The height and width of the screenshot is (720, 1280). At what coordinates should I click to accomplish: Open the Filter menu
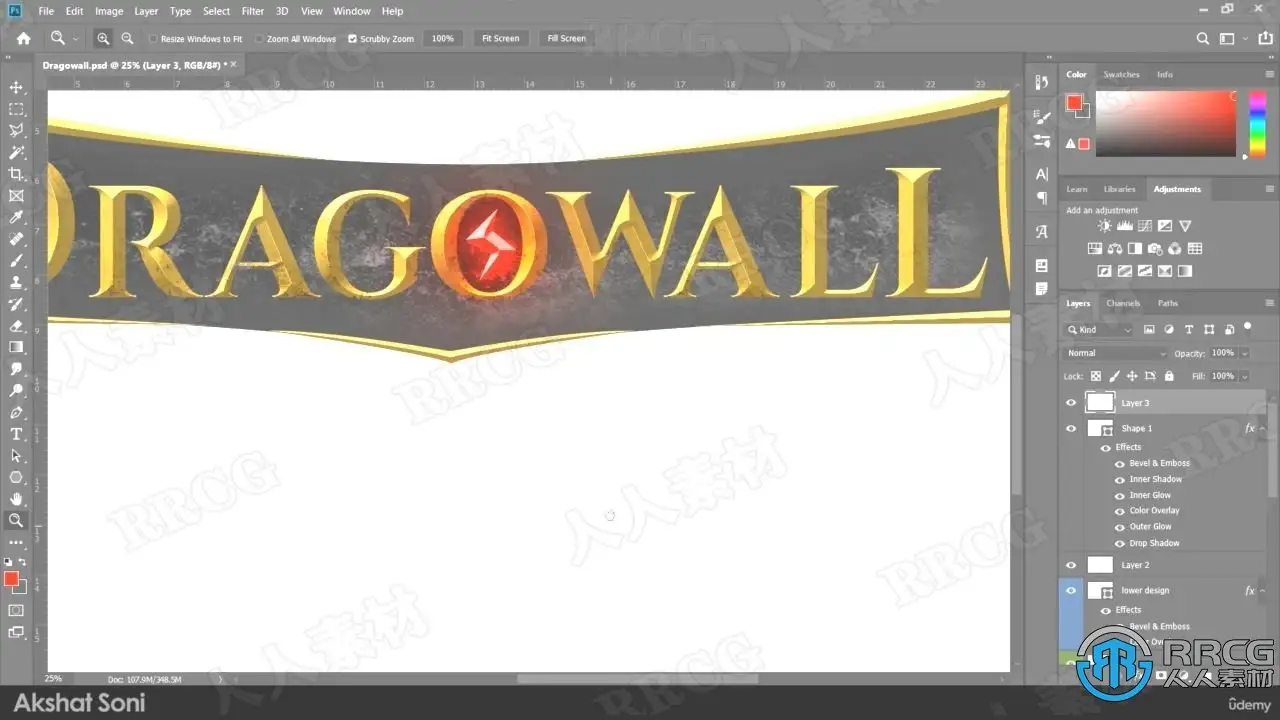tap(253, 11)
